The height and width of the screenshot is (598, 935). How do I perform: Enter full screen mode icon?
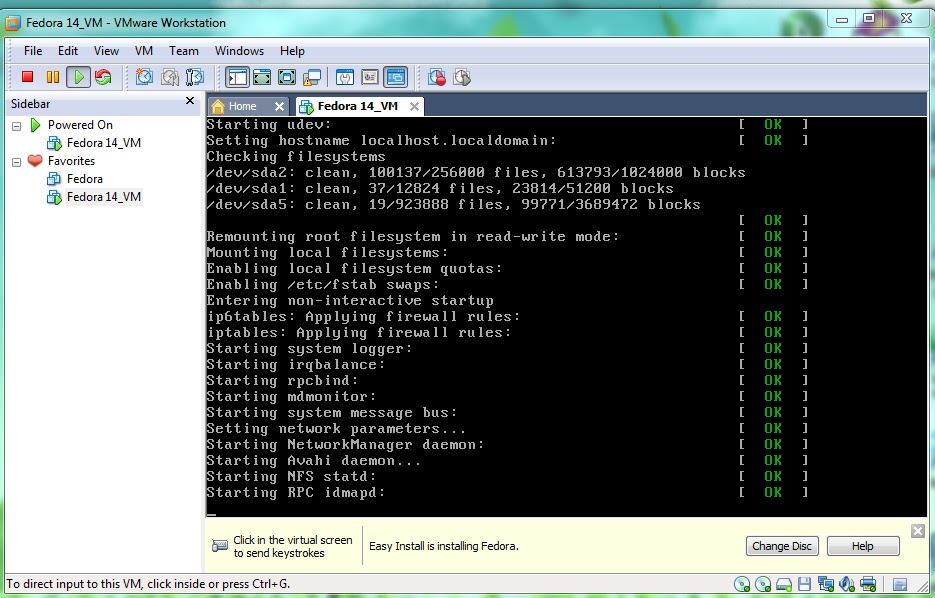pos(287,77)
